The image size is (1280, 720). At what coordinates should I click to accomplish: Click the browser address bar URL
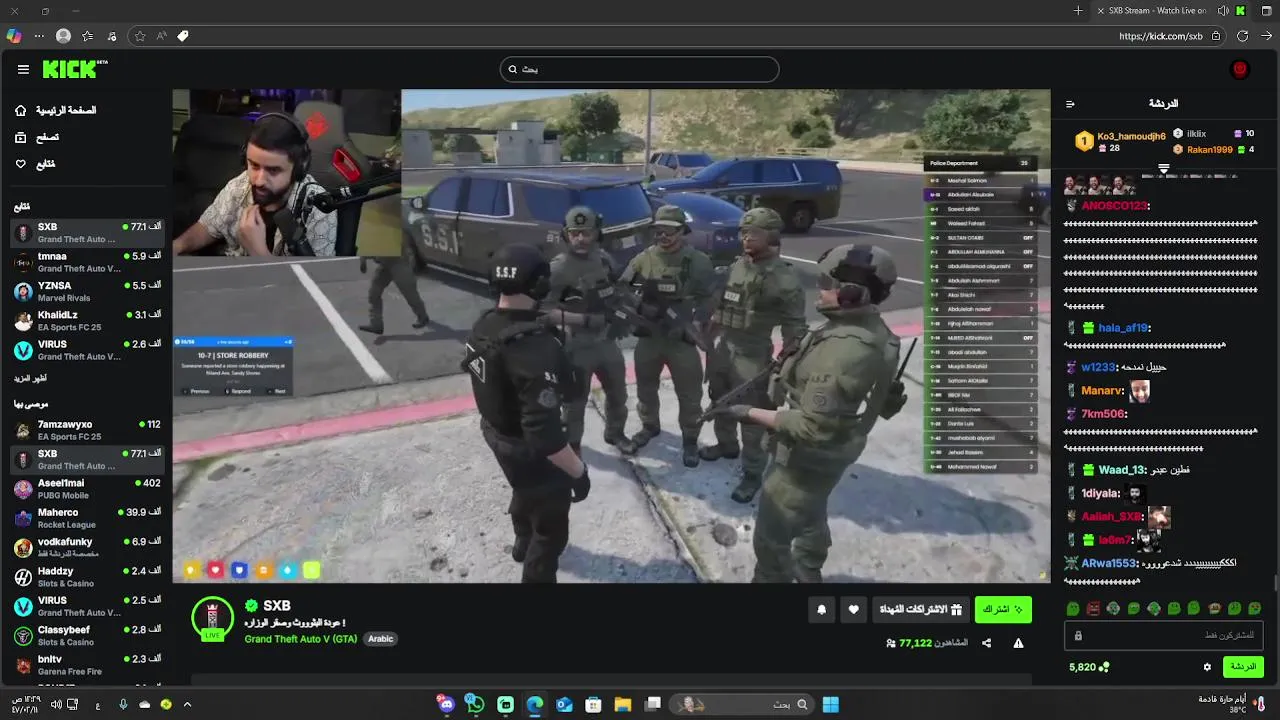click(1161, 36)
